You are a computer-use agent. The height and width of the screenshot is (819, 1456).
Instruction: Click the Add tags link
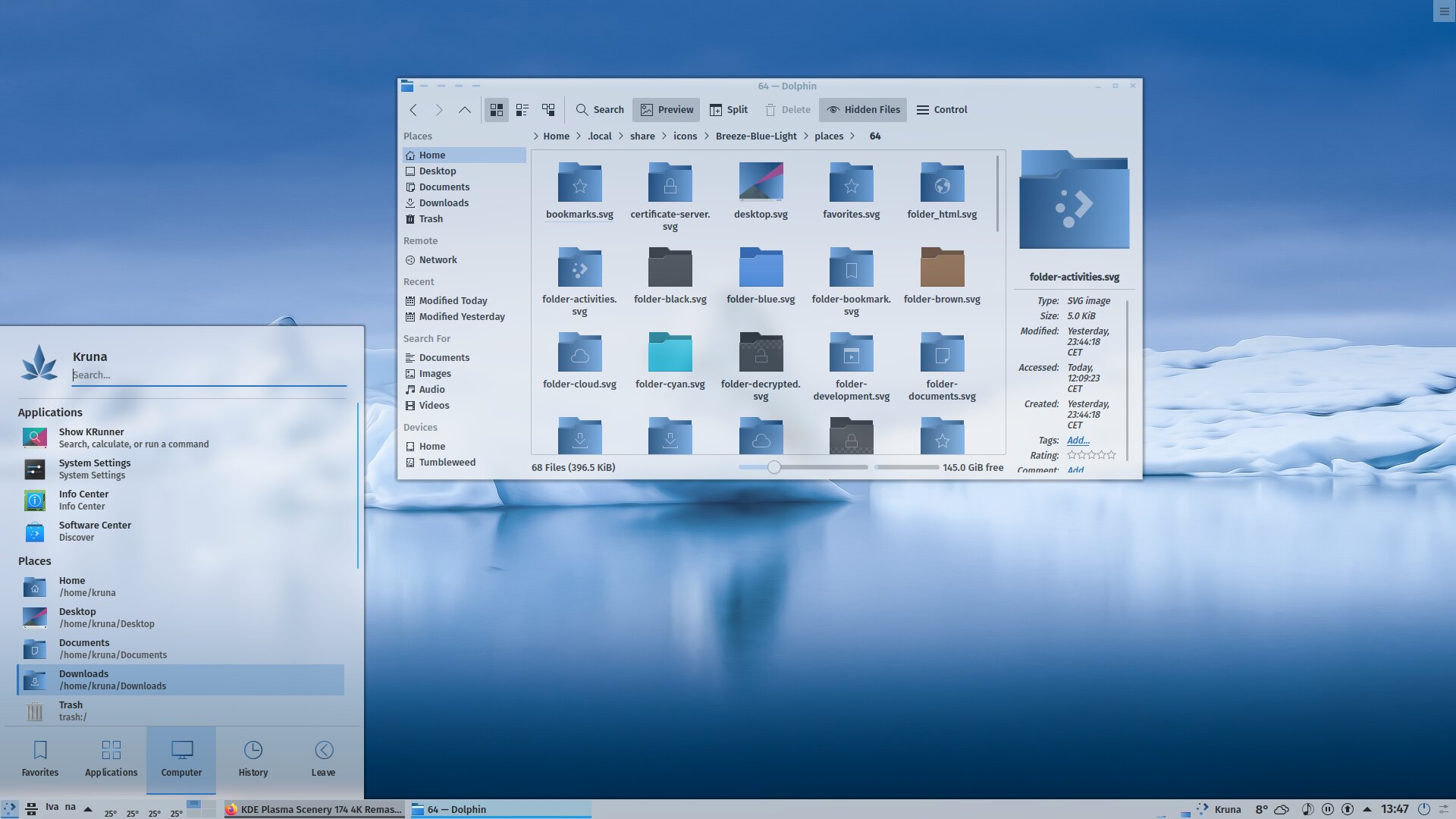(1078, 441)
